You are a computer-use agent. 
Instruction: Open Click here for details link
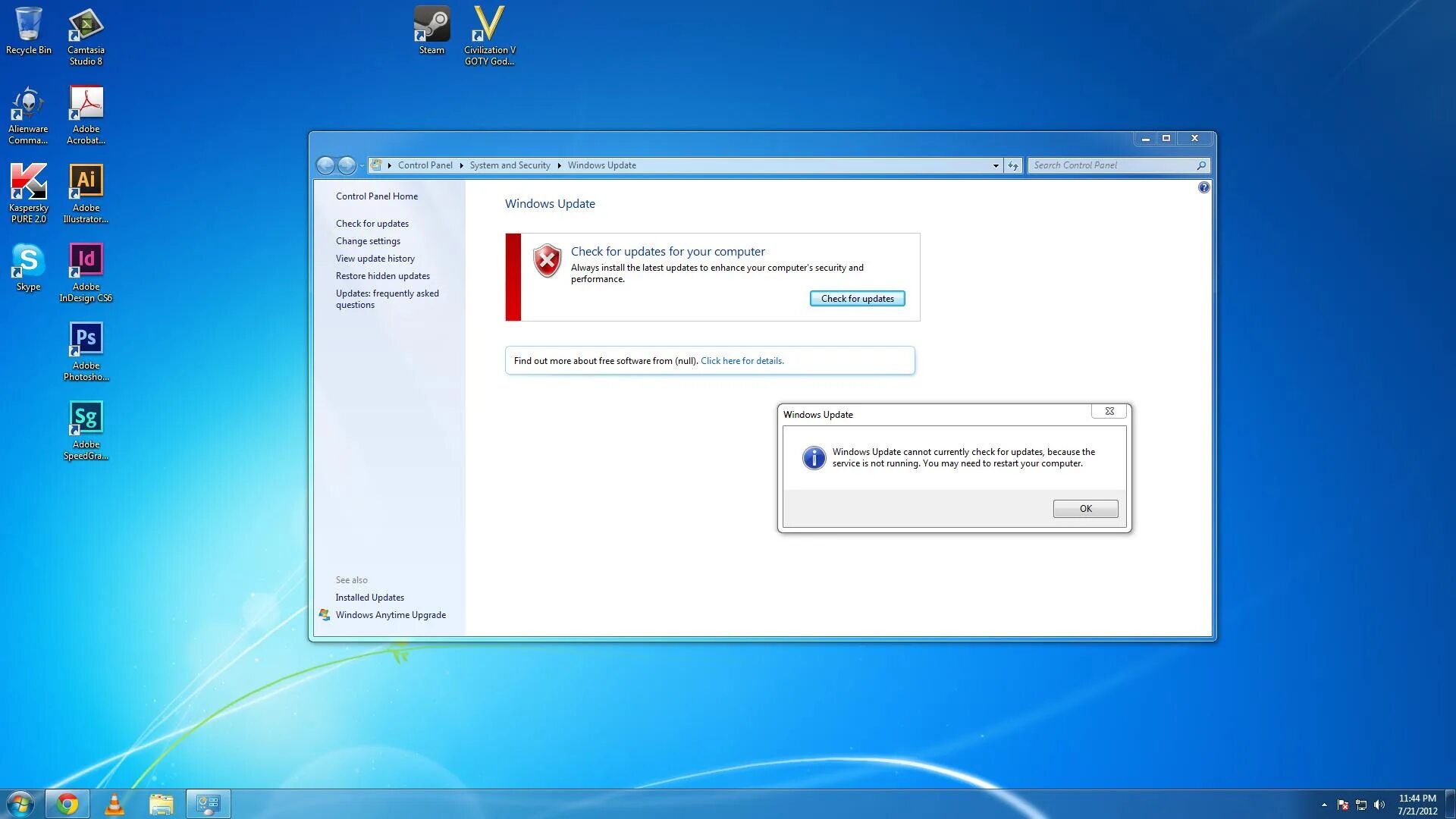[742, 361]
